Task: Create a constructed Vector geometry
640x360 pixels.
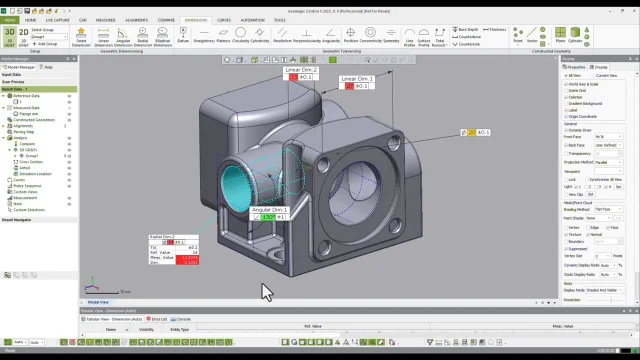Action: (x=532, y=35)
